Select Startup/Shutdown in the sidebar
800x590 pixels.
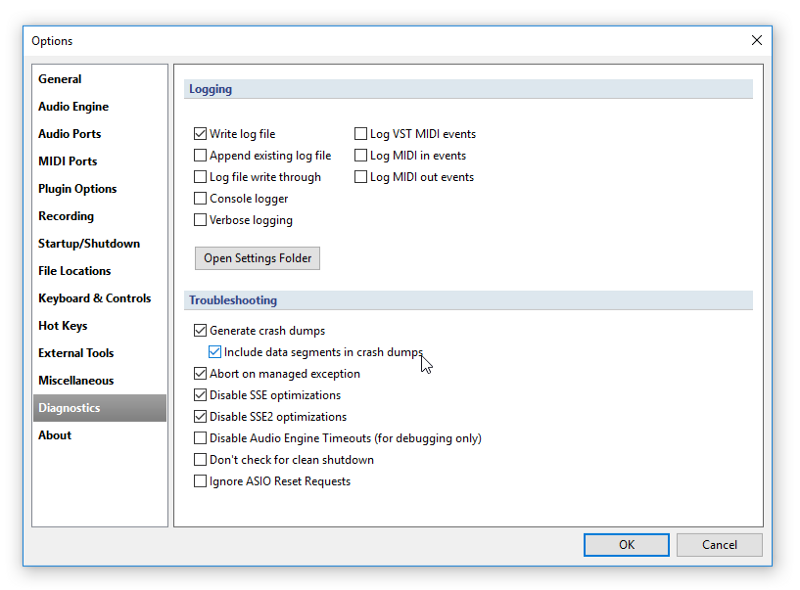pyautogui.click(x=99, y=243)
